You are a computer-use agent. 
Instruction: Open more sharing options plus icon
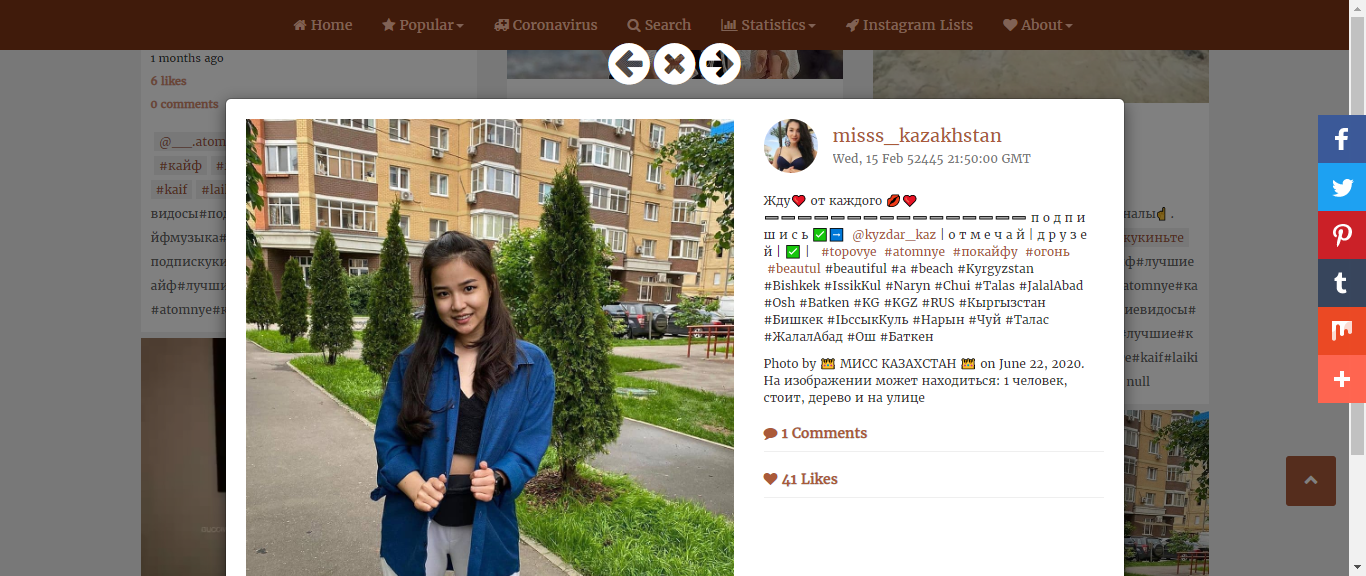click(x=1342, y=379)
